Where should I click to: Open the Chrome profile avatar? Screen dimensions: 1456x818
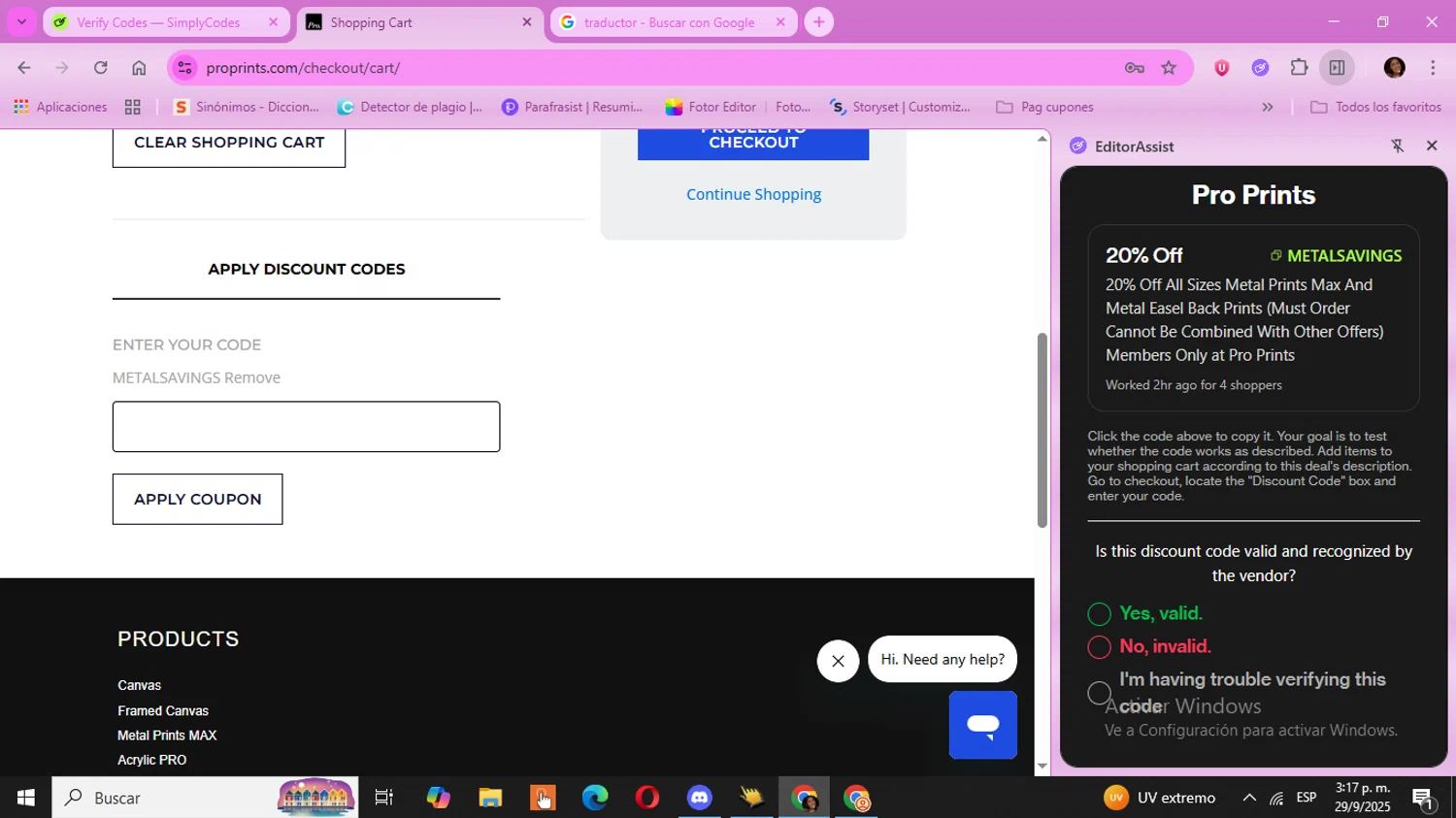tap(1394, 68)
